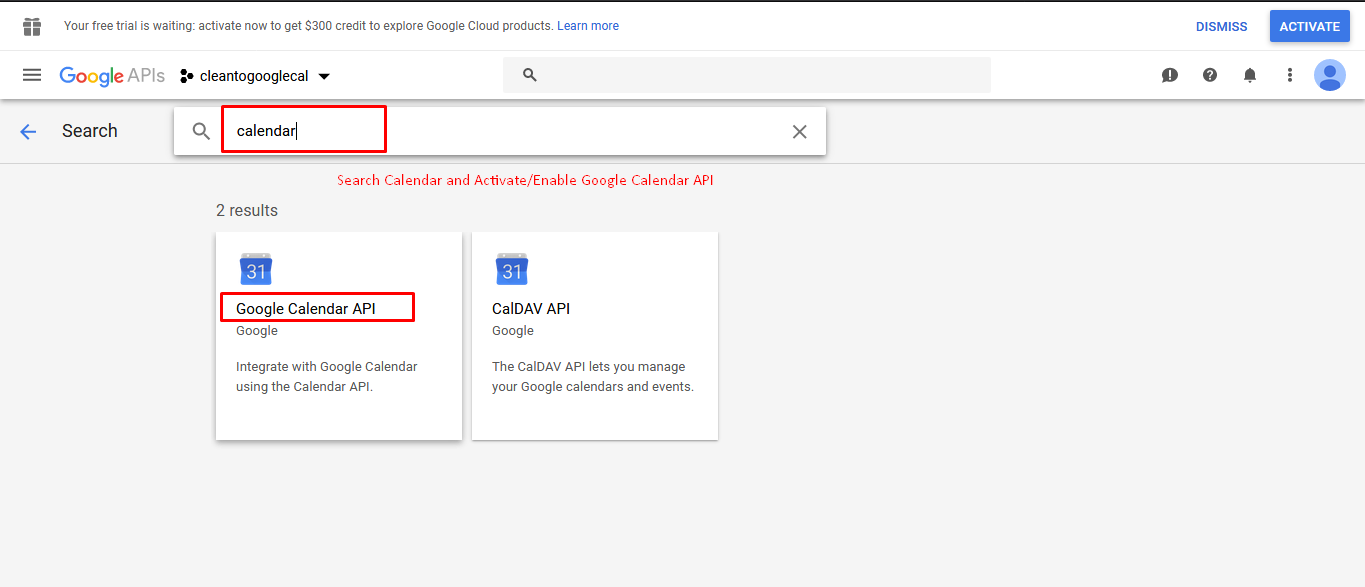Screen dimensions: 1365x587
Task: Open the user account avatar
Action: tap(1330, 75)
